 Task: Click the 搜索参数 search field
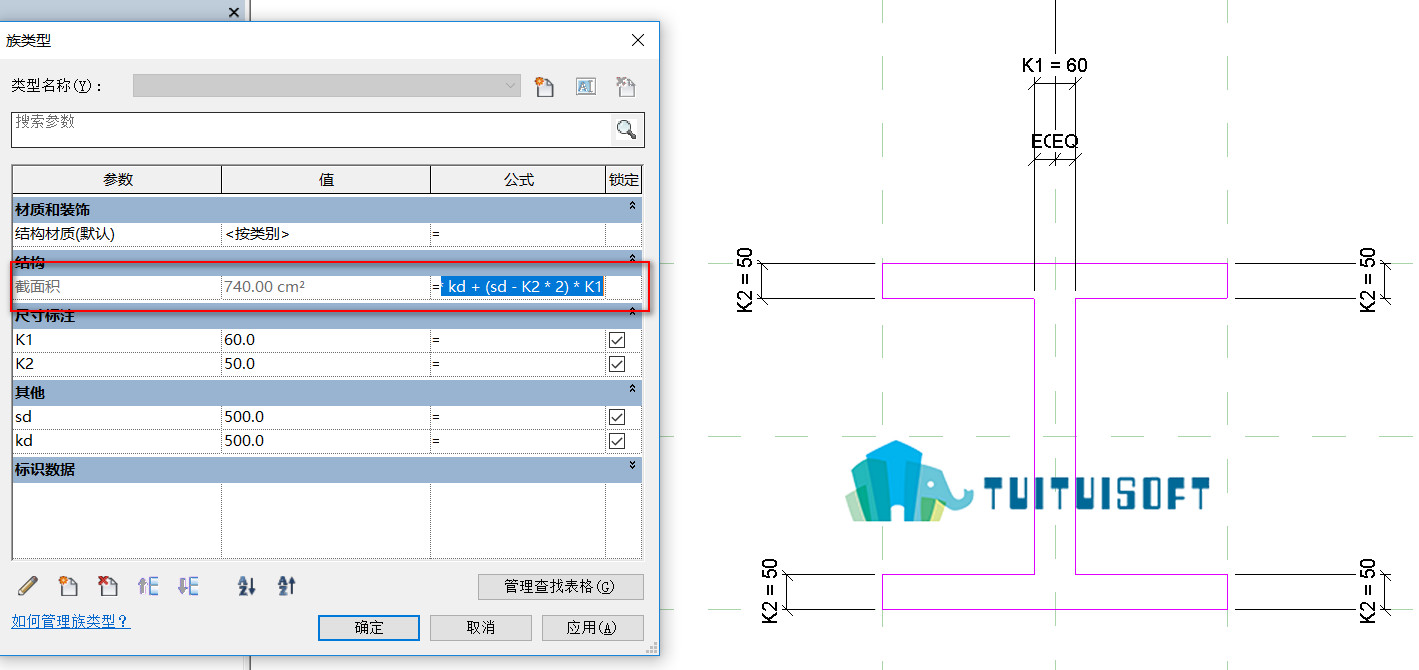pyautogui.click(x=311, y=129)
